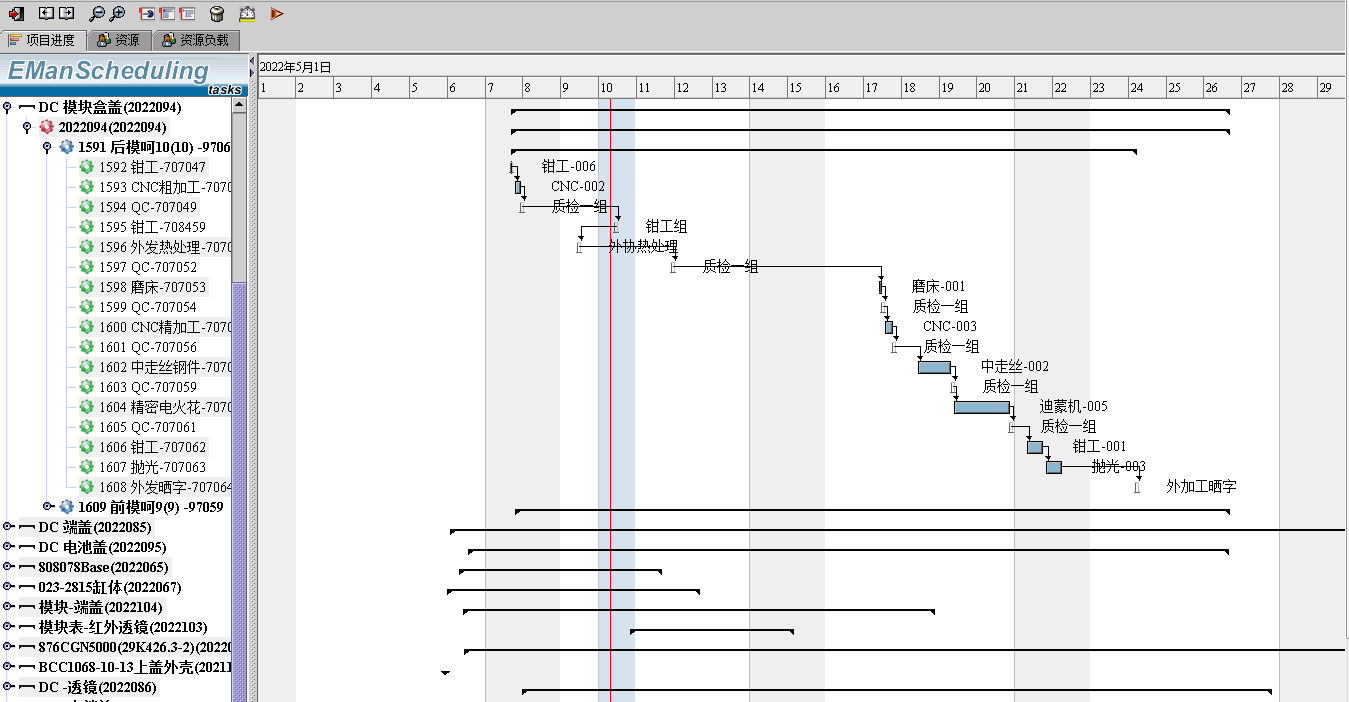This screenshot has height=702, width=1349.
Task: Expand the 模块-端盖(2022104) project
Action: [x=8, y=607]
